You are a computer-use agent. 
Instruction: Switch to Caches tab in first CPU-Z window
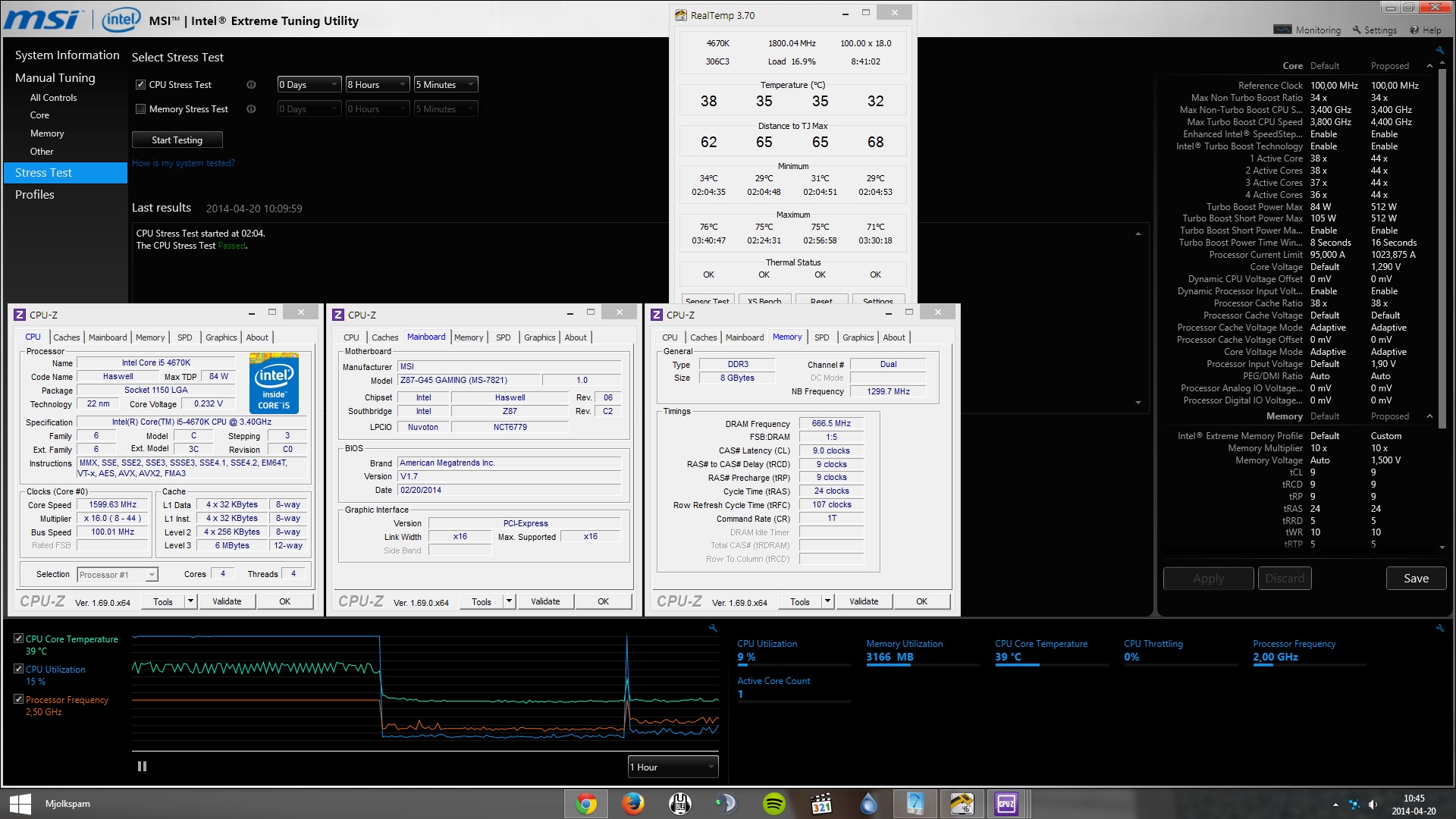(x=66, y=337)
